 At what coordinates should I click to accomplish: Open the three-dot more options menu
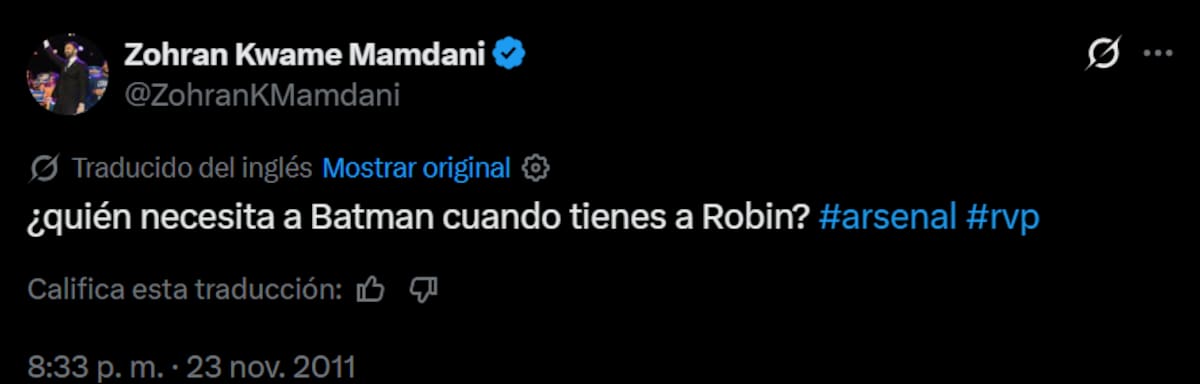point(1157,55)
